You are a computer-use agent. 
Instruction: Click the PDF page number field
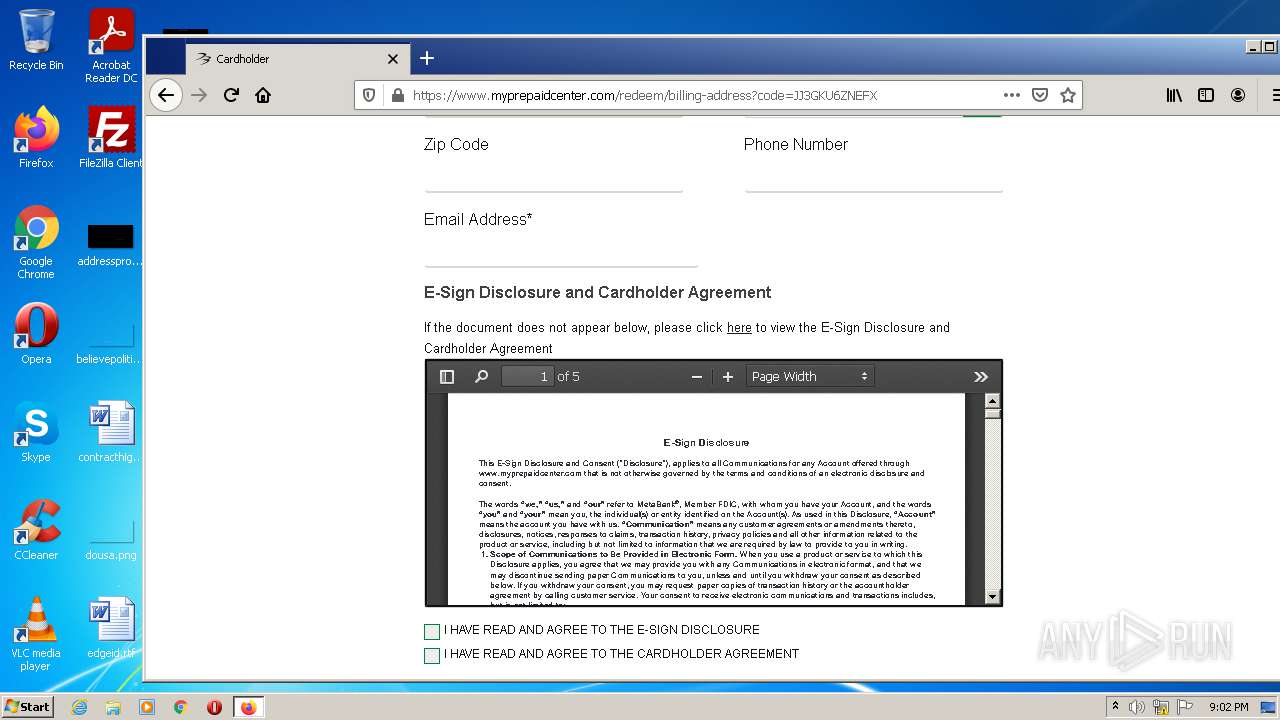527,376
